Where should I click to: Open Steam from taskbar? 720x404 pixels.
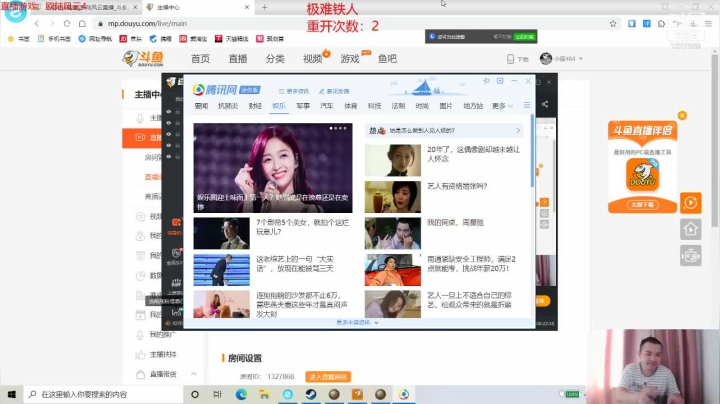(311, 394)
